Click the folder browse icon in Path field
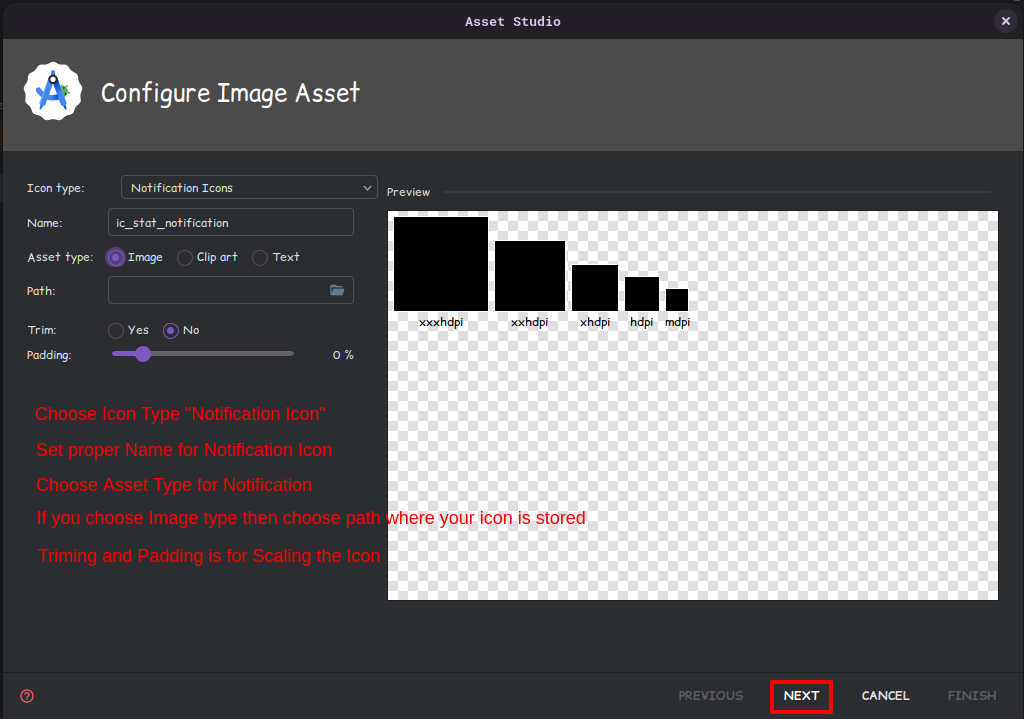The image size is (1024, 719). pos(337,290)
